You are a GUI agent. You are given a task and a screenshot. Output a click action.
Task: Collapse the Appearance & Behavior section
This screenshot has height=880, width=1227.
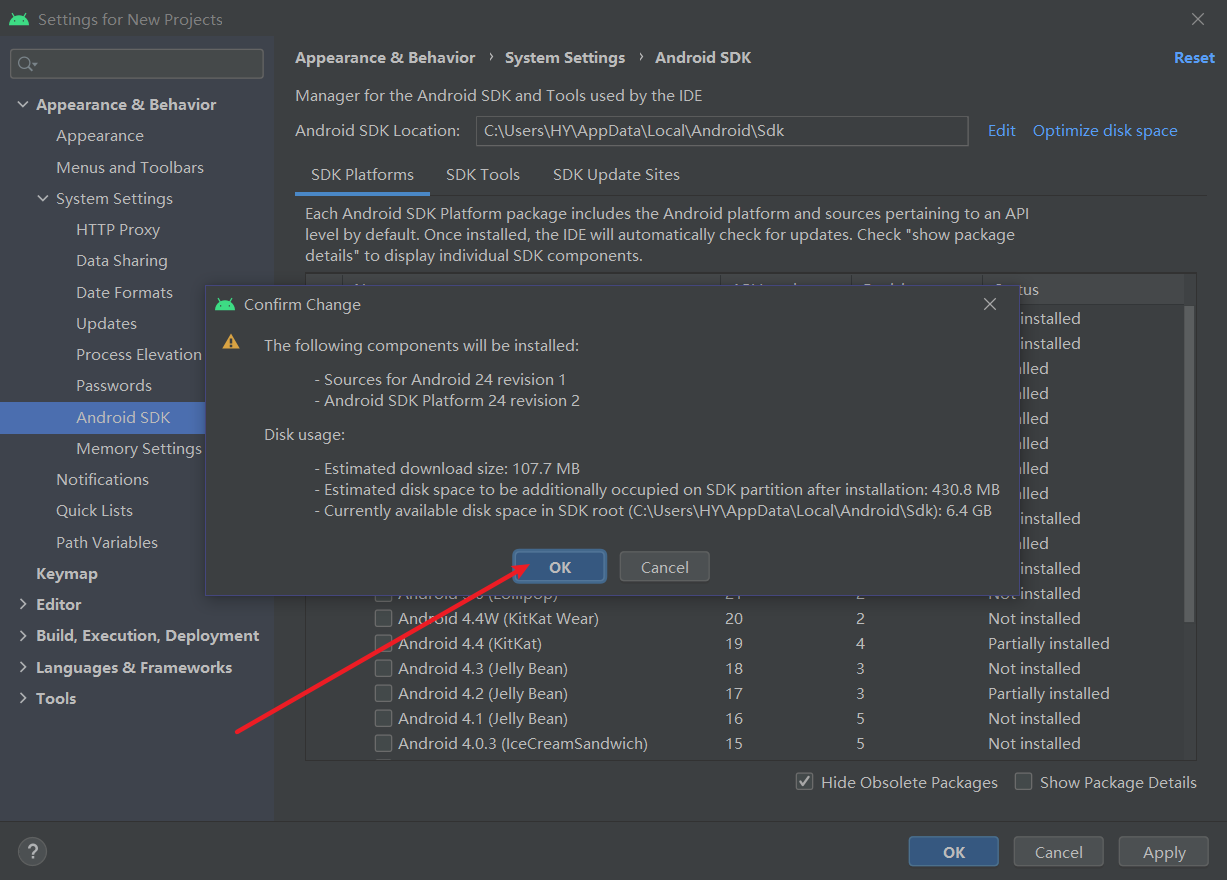coord(23,104)
